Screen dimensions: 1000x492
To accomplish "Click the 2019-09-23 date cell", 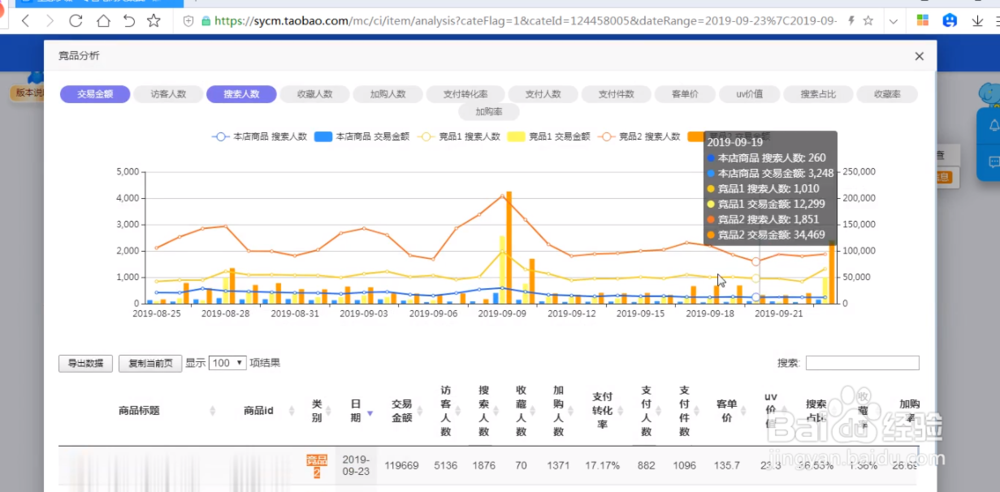I will click(356, 466).
